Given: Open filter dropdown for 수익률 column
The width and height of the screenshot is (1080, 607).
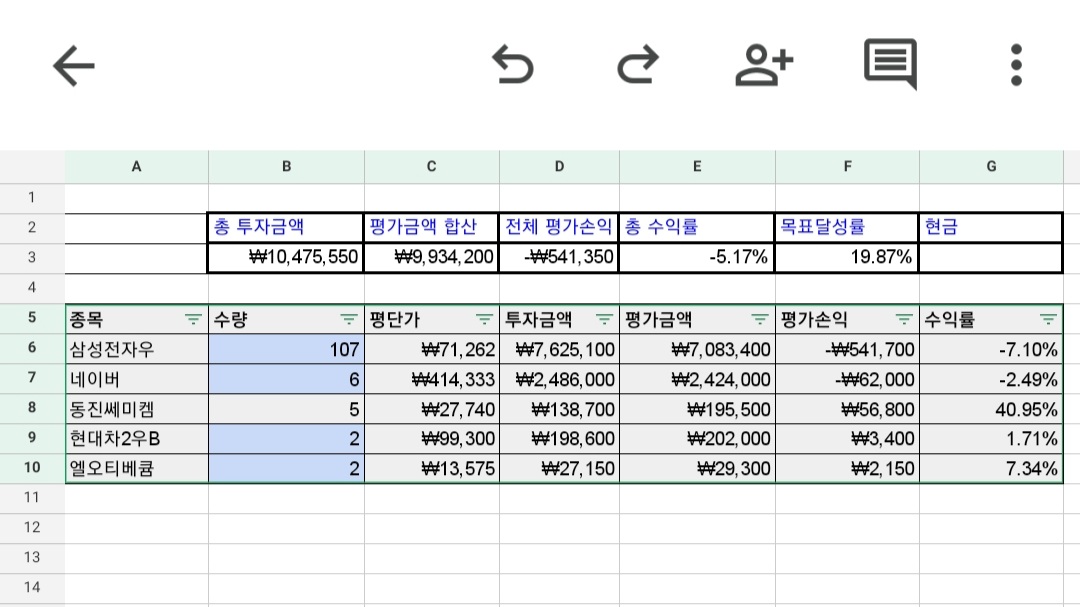Looking at the screenshot, I should point(1048,319).
